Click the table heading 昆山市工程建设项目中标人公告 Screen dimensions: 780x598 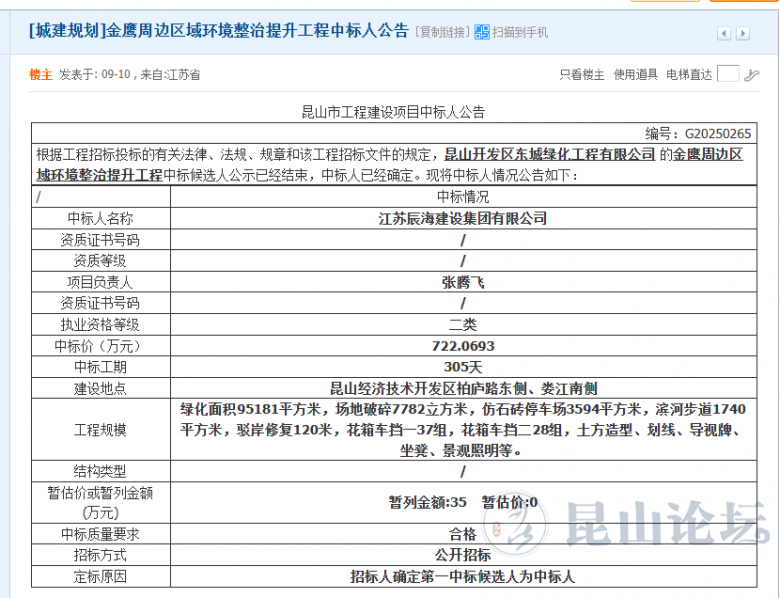click(x=392, y=112)
